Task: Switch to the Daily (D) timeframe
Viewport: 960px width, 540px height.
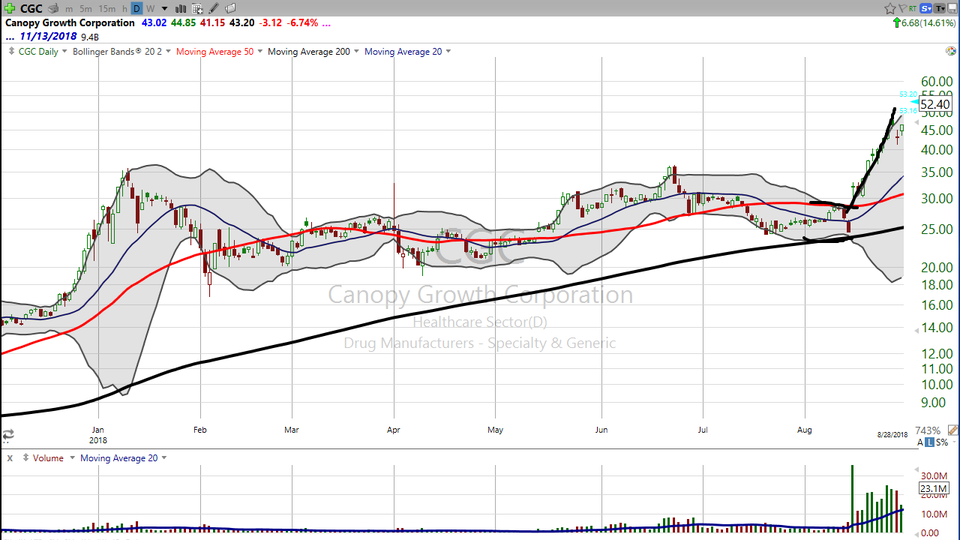Action: tap(137, 8)
